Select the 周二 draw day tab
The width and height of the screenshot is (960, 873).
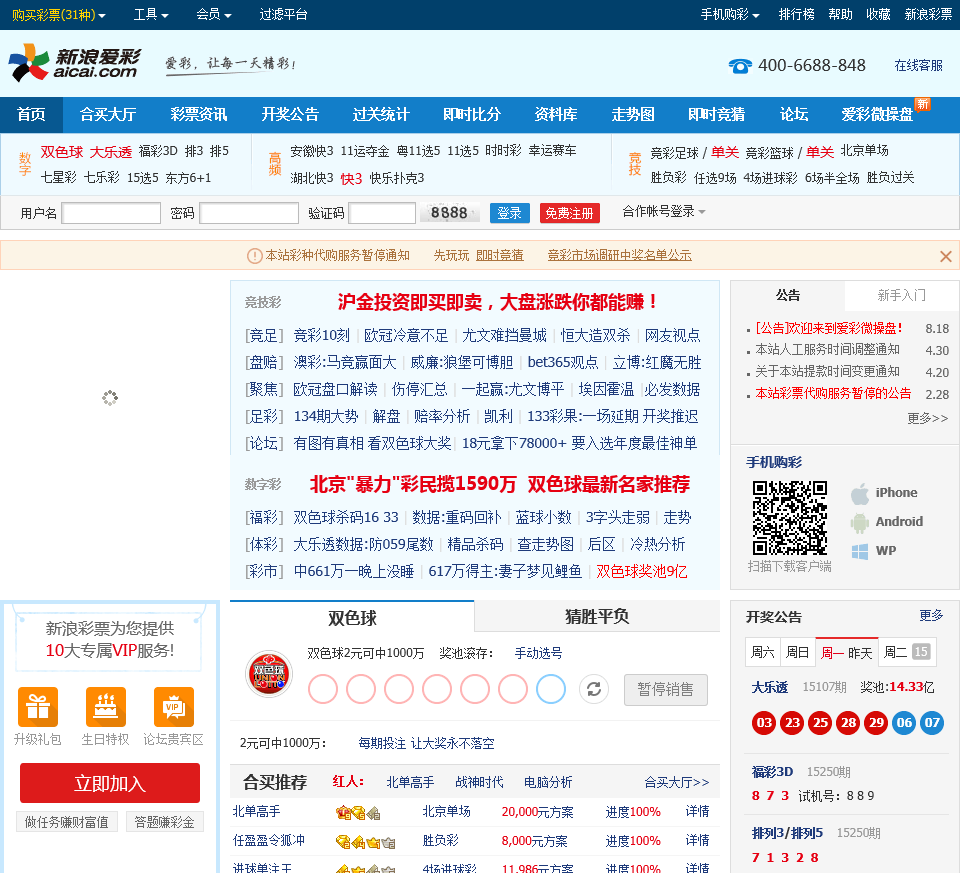click(907, 653)
